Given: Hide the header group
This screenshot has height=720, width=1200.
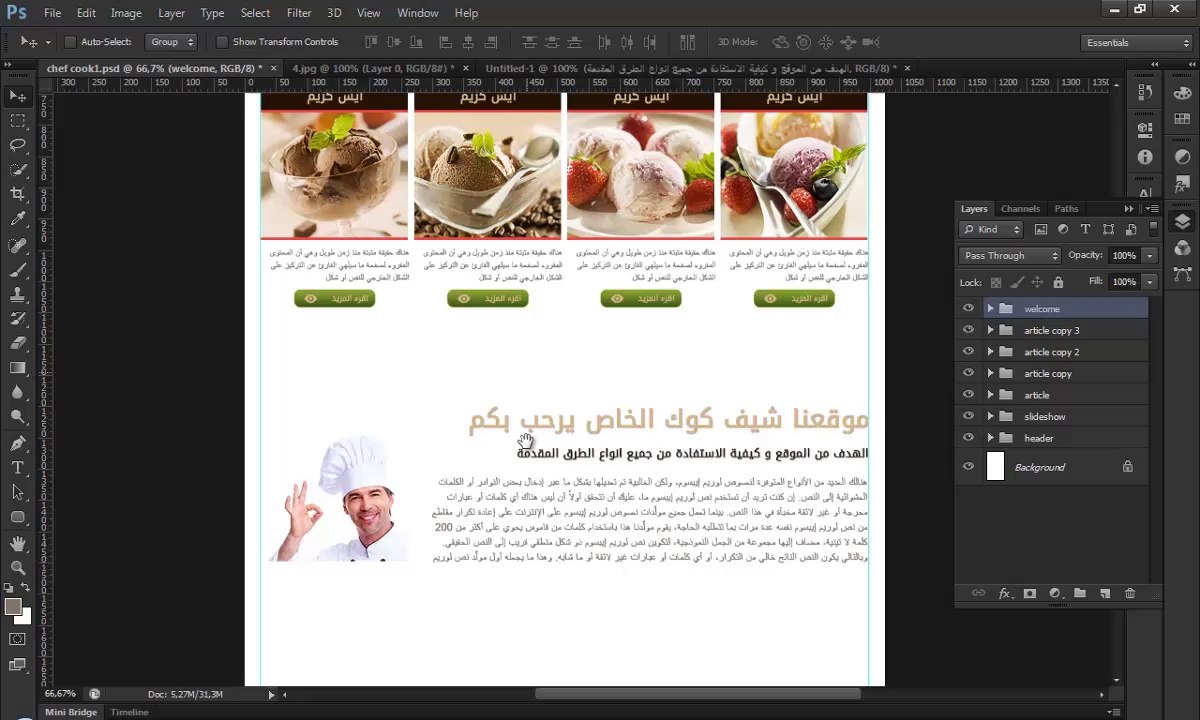Looking at the screenshot, I should pos(968,438).
